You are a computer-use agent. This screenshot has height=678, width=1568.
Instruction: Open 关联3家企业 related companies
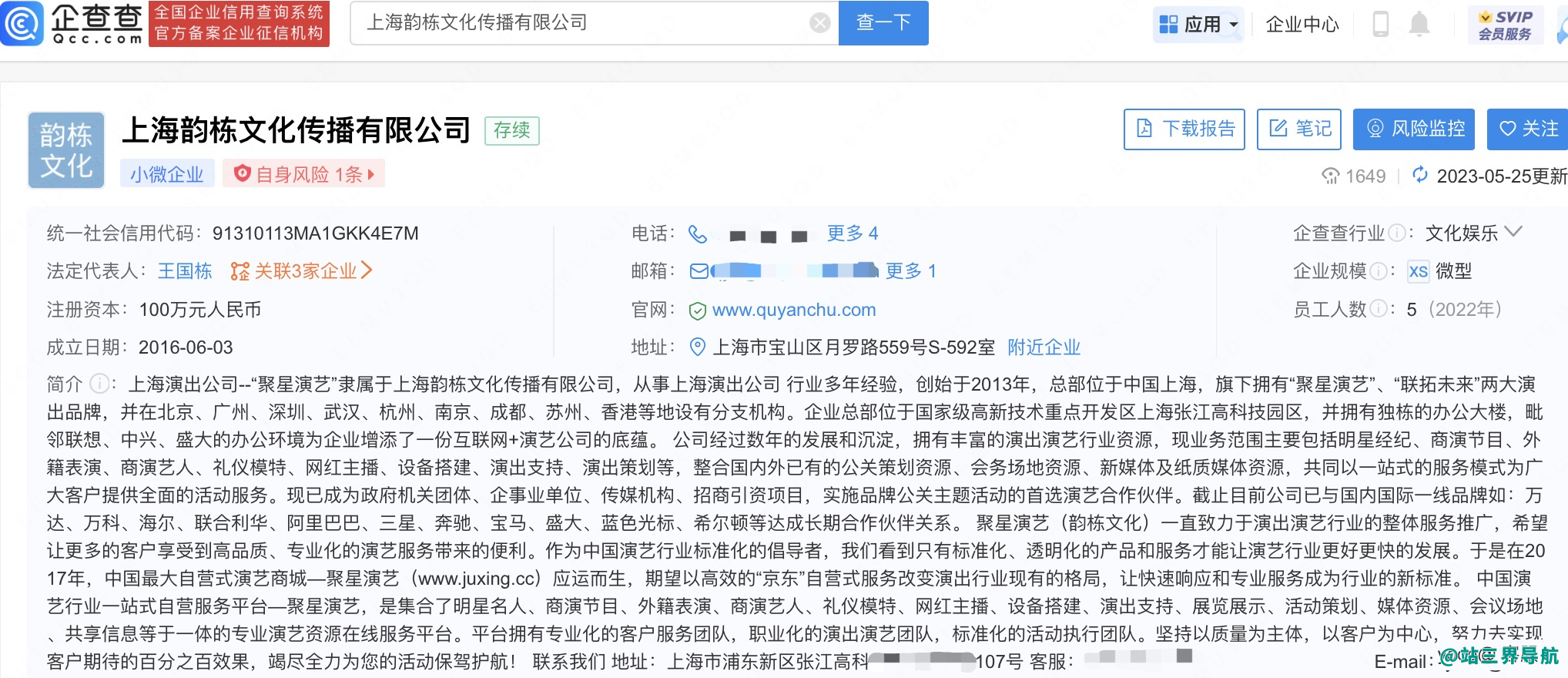pos(301,271)
